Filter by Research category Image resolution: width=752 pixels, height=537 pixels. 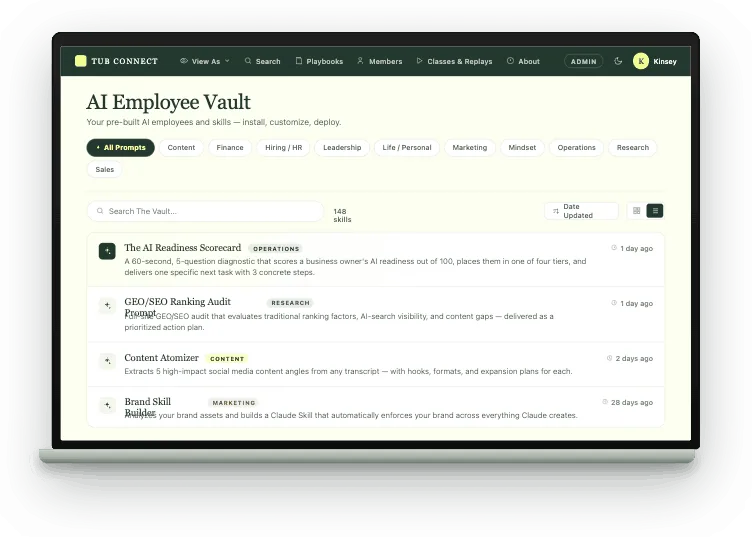point(633,148)
